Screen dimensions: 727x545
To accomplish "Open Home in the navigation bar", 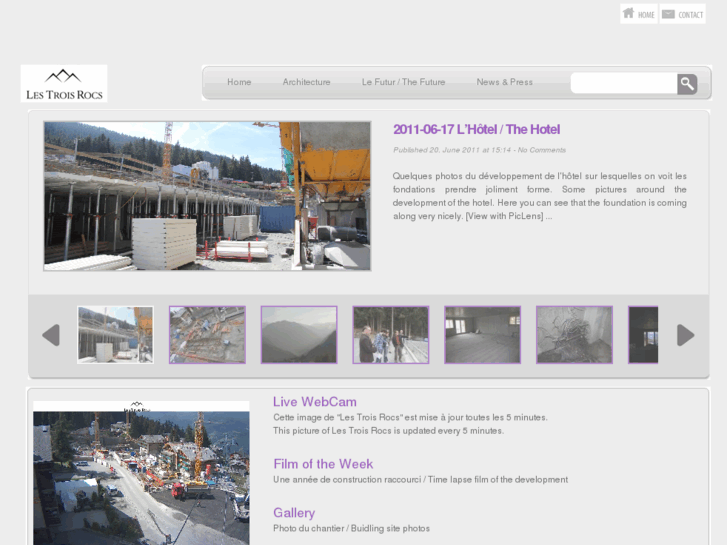I will click(239, 82).
